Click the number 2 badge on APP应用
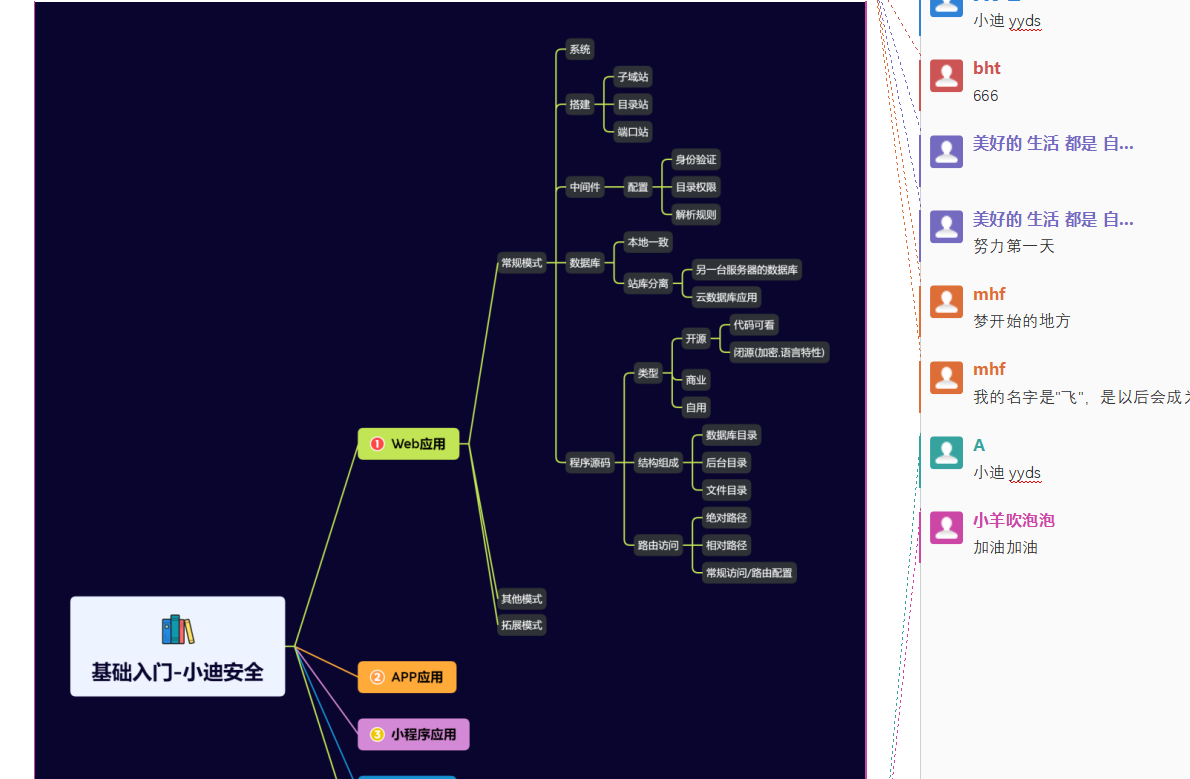Screen dimensions: 1190x779 [x=377, y=677]
